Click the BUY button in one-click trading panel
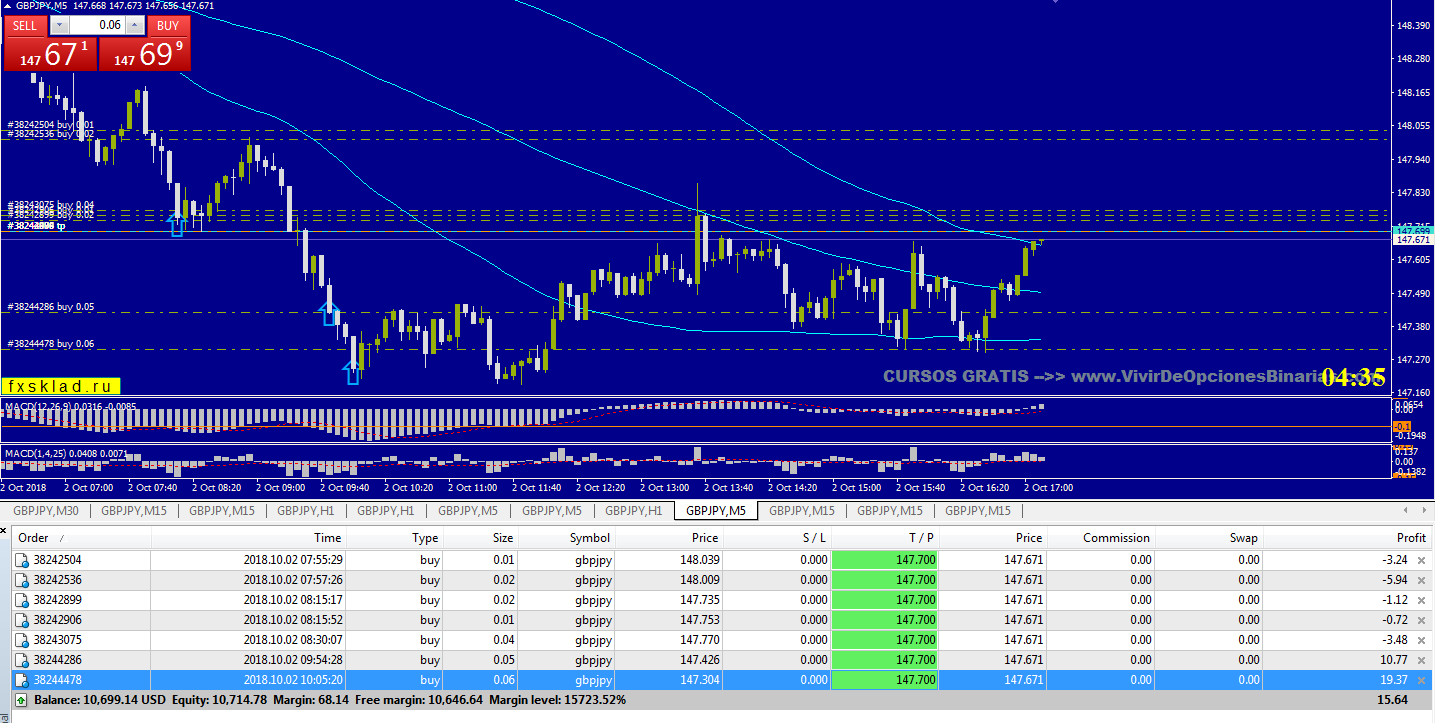1435x723 pixels. click(168, 26)
